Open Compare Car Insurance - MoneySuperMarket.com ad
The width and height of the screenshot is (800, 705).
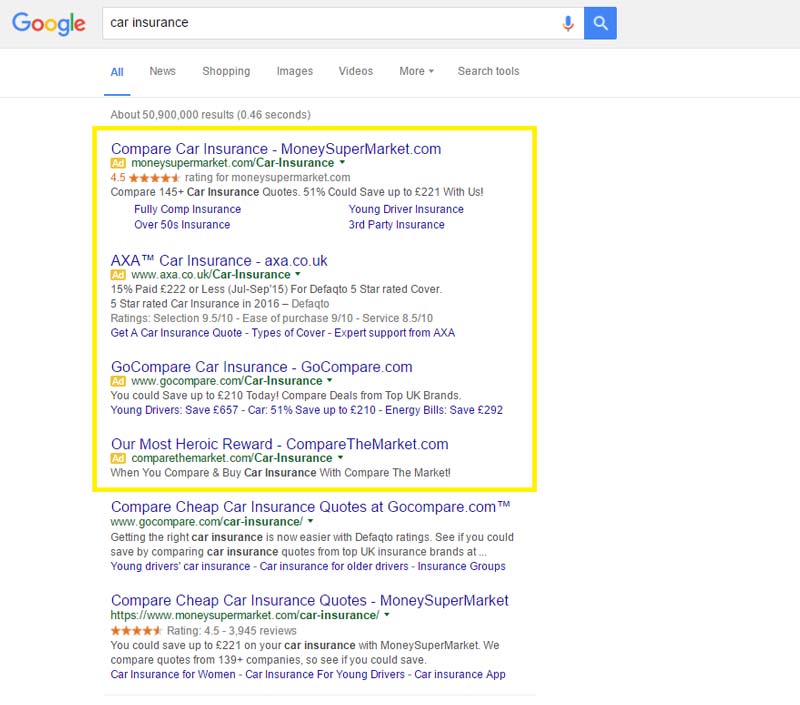coord(276,149)
